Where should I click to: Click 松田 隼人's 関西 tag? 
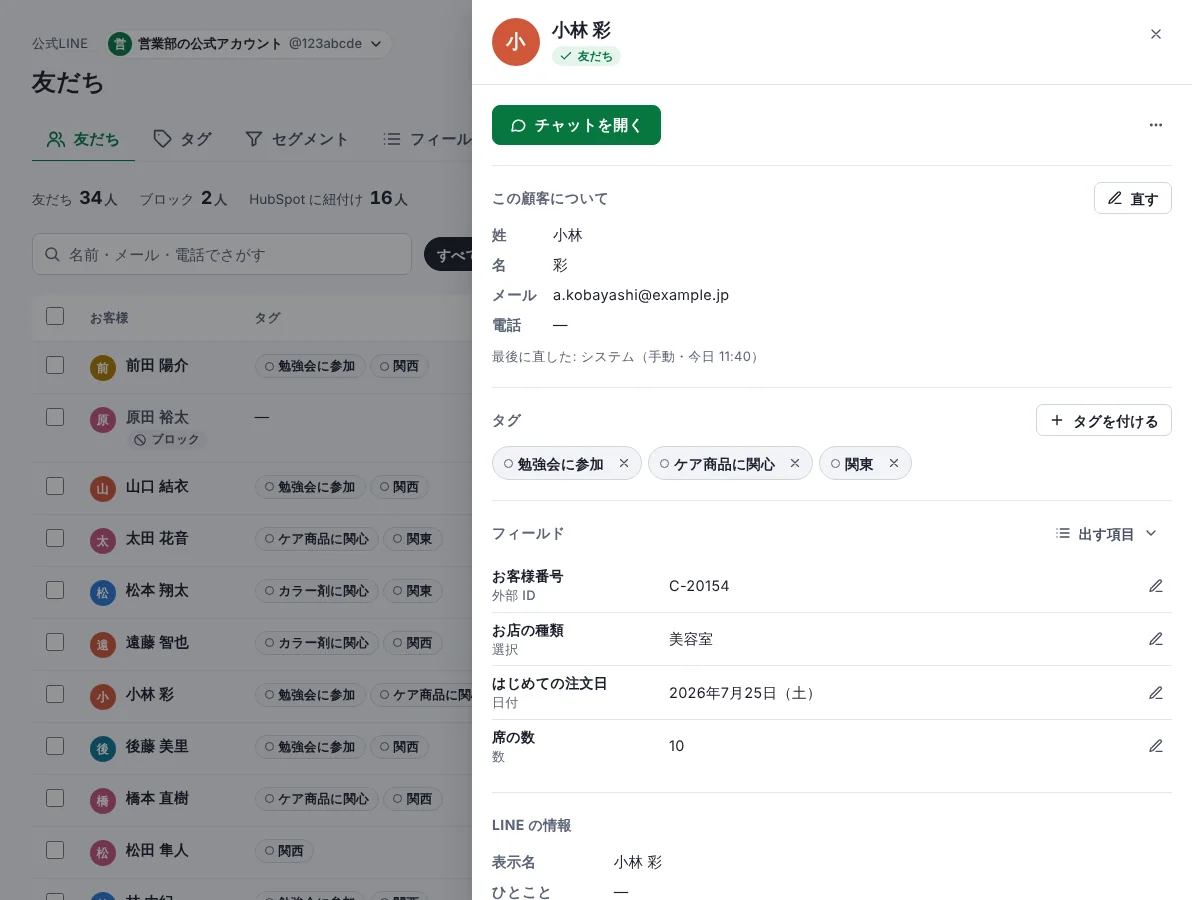pyautogui.click(x=284, y=851)
